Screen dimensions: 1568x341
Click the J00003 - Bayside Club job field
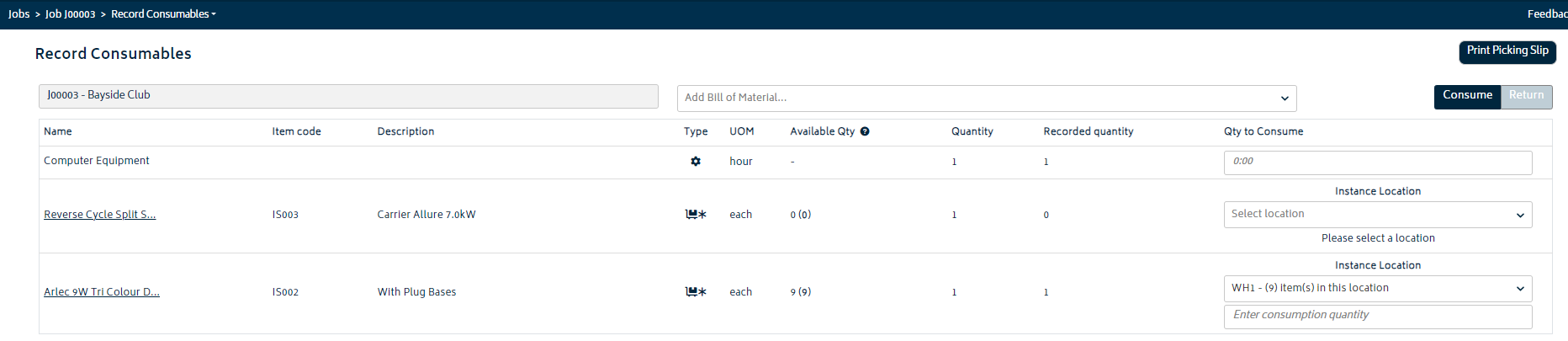[348, 96]
